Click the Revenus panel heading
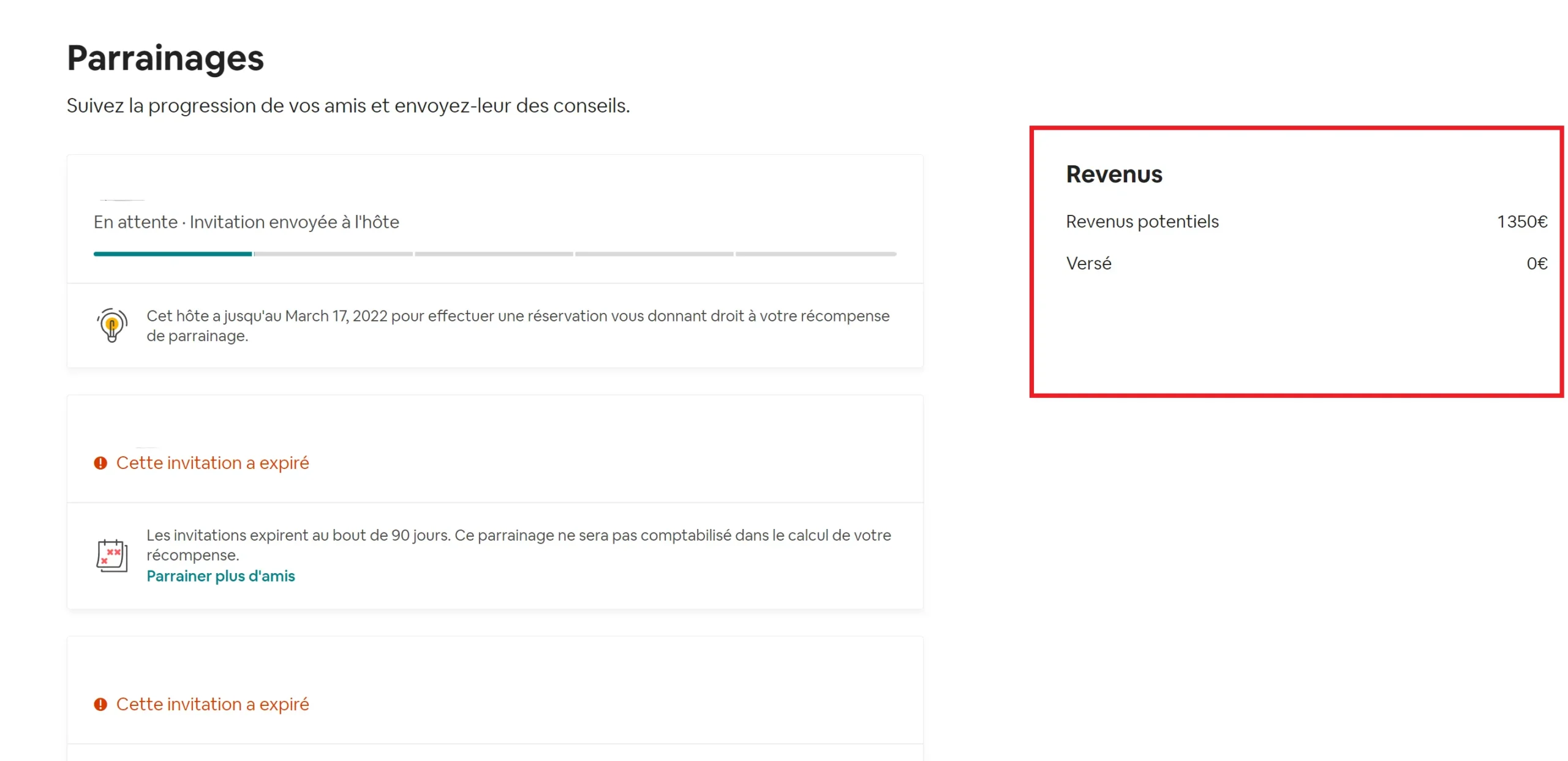 [1114, 174]
